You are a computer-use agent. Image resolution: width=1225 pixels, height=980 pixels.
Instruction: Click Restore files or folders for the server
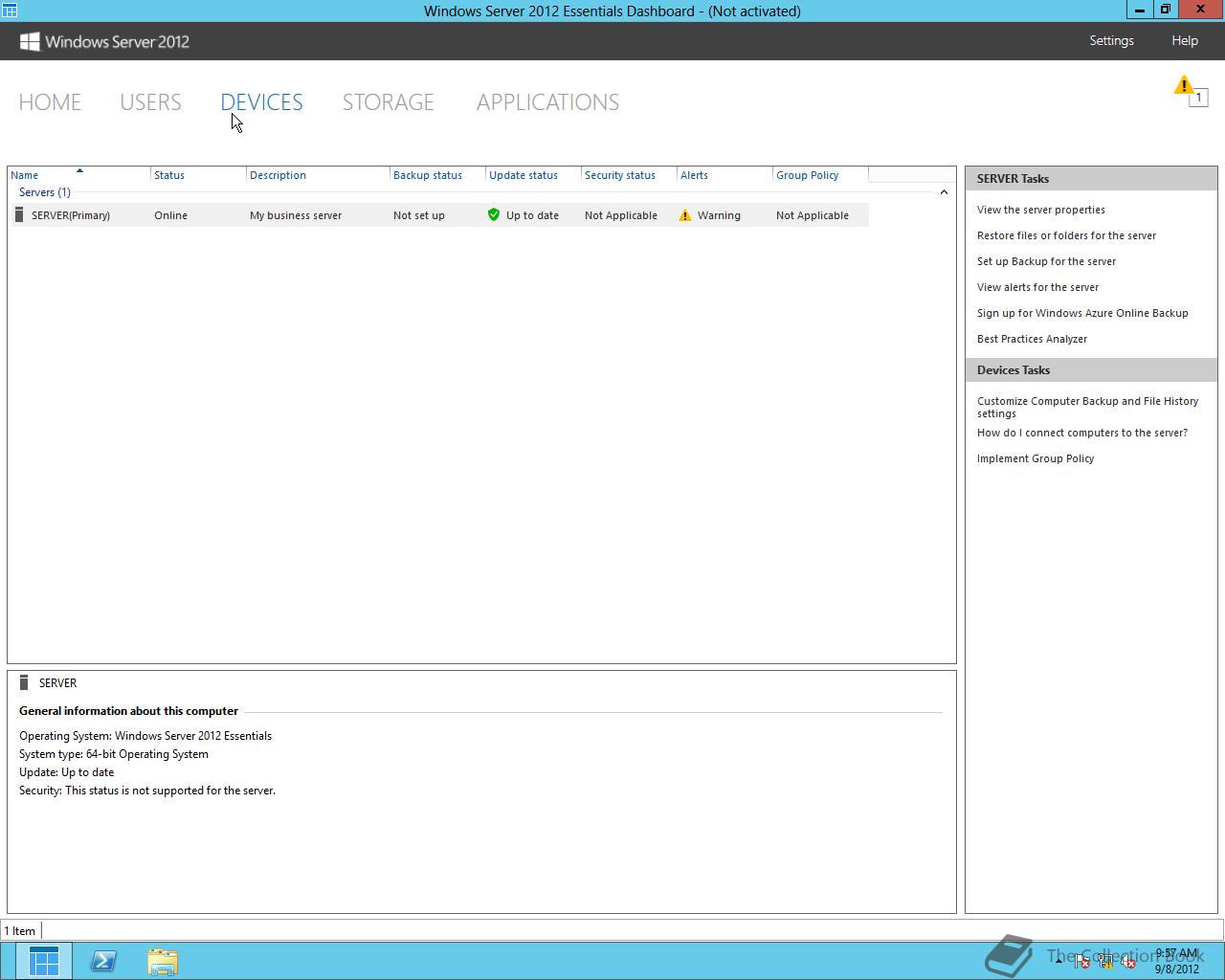(x=1066, y=235)
